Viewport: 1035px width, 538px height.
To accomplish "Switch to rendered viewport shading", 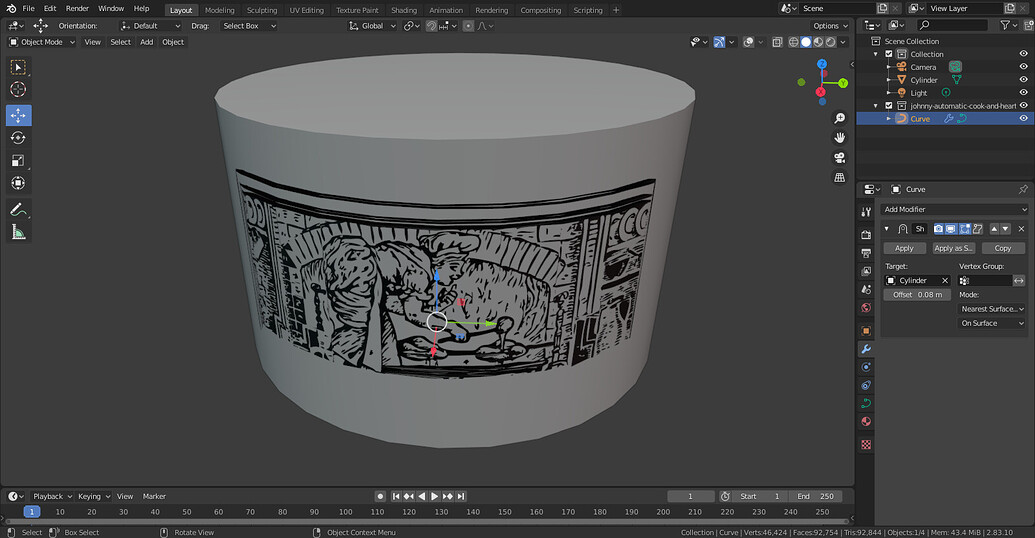I will (831, 42).
